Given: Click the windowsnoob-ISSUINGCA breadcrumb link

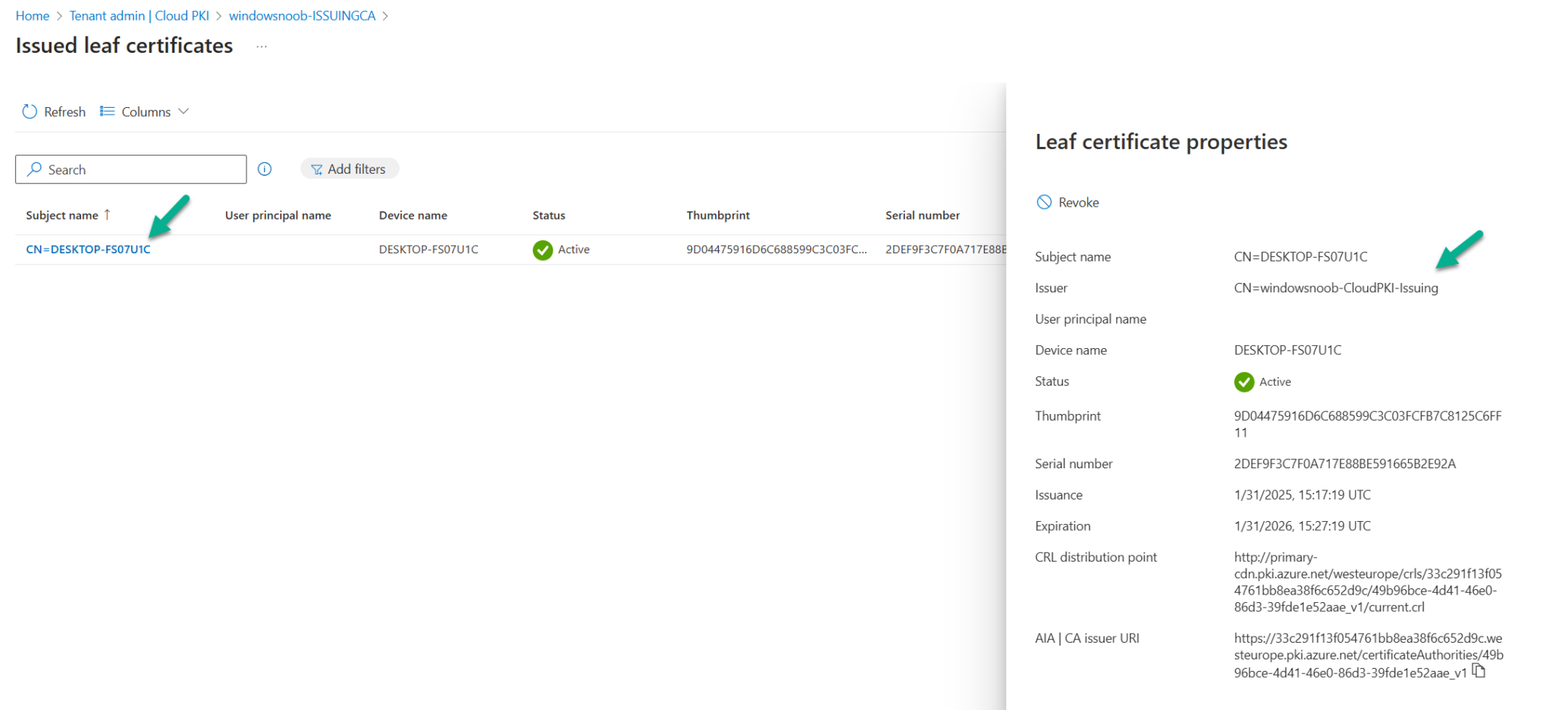Looking at the screenshot, I should click(302, 15).
